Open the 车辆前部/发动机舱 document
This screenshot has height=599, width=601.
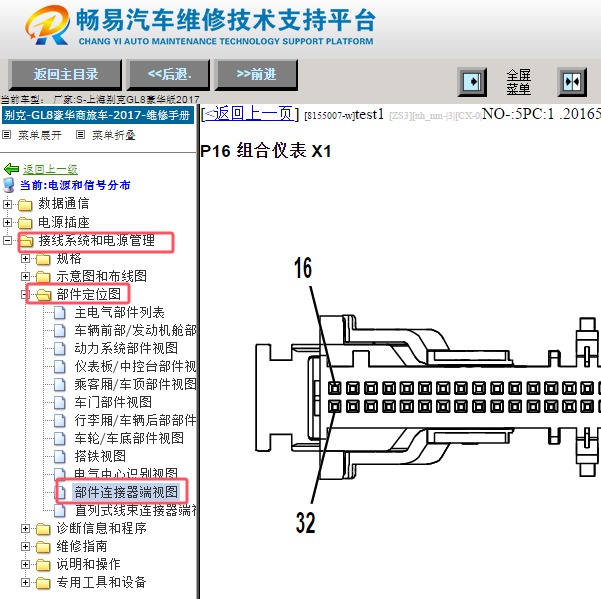pyautogui.click(x=136, y=330)
